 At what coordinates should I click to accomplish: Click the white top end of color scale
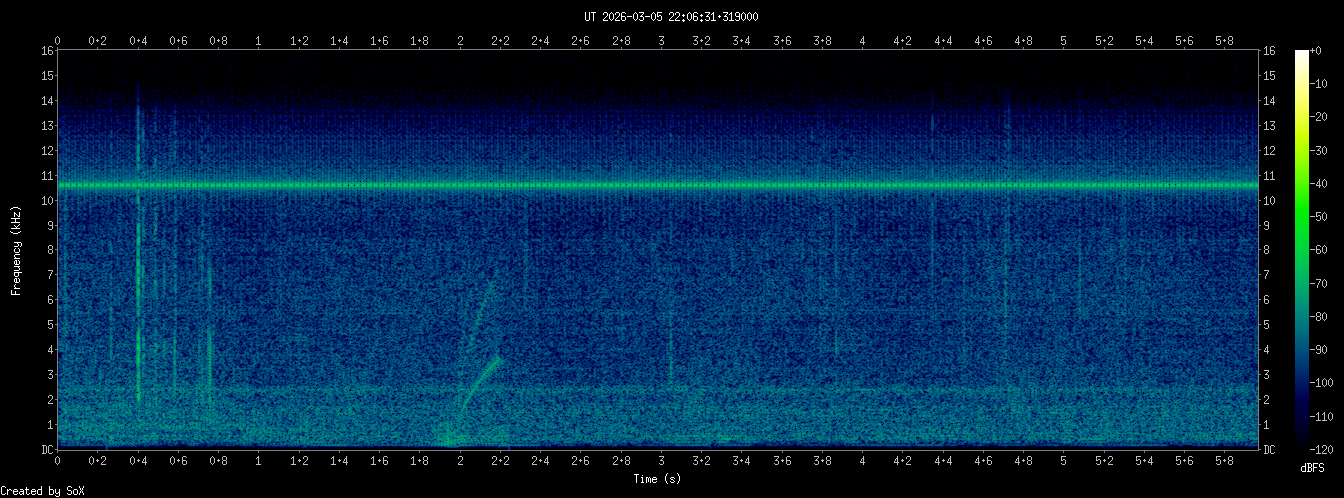tap(1301, 54)
